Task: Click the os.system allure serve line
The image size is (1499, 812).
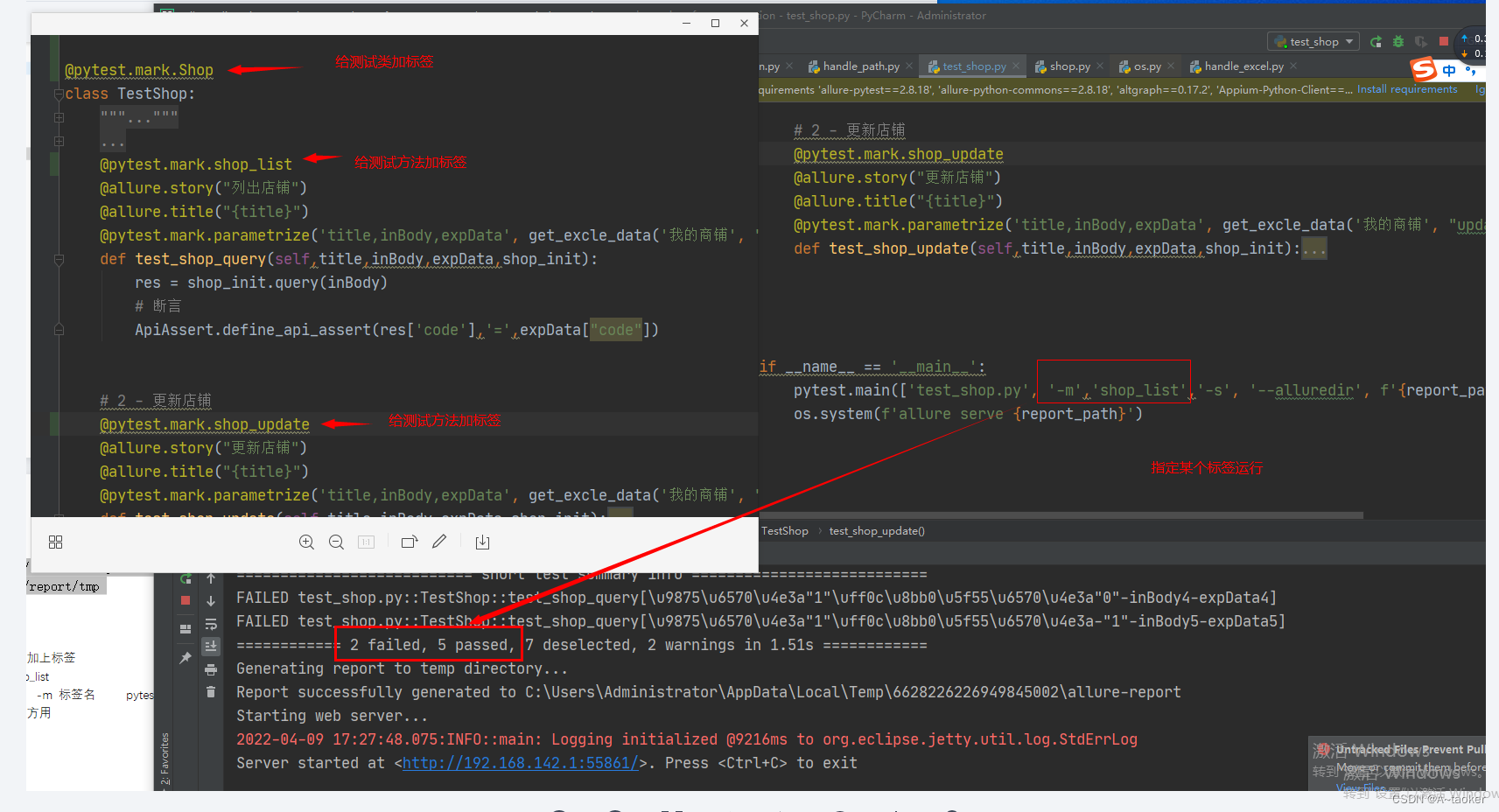Action: (x=968, y=414)
